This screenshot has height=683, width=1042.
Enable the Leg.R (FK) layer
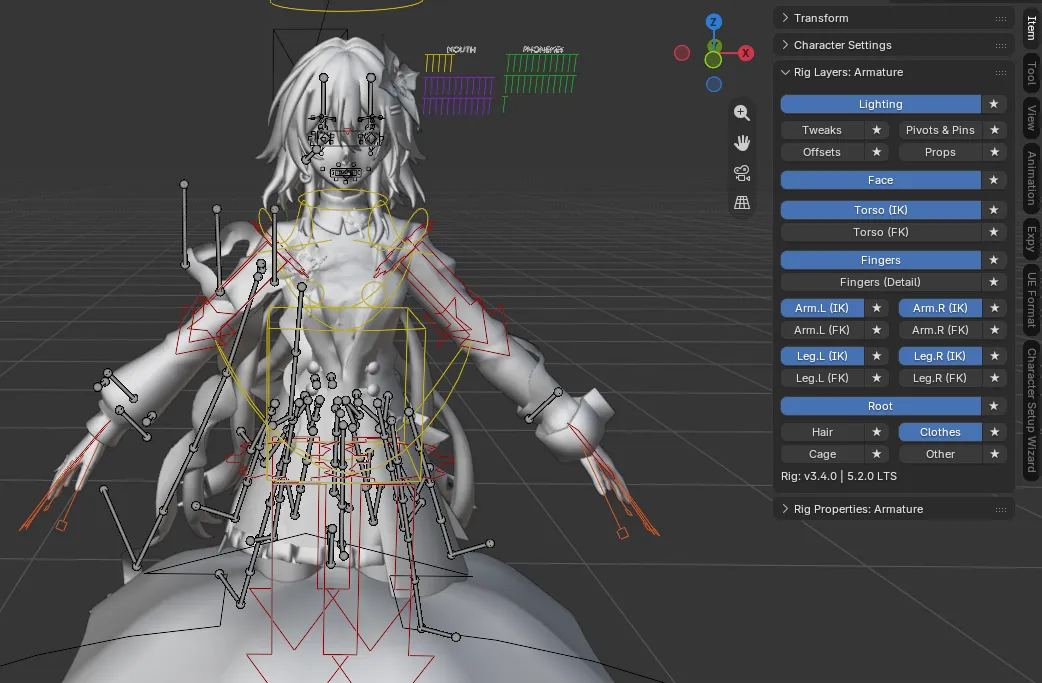pyautogui.click(x=940, y=378)
